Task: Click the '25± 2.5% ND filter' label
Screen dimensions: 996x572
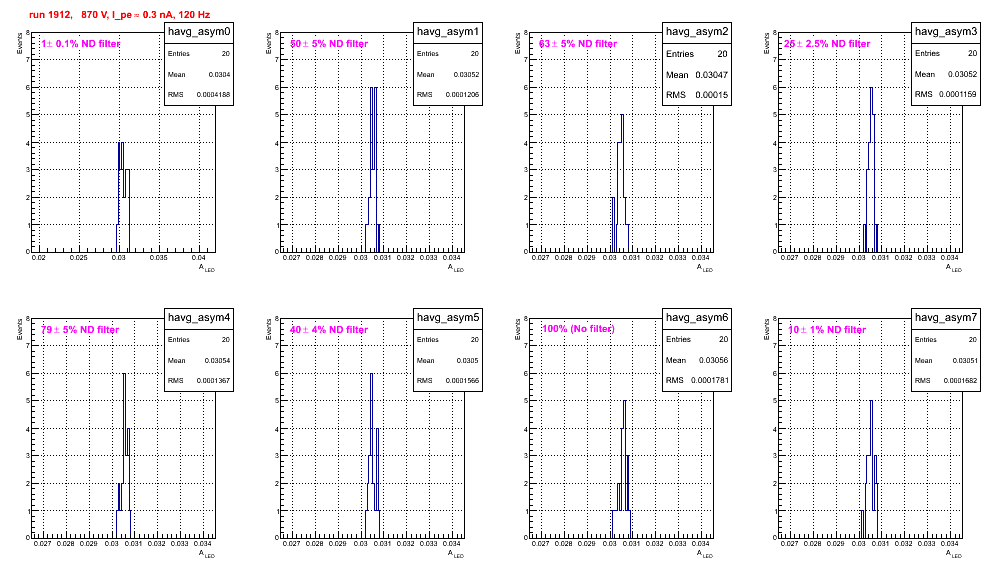Action: coord(827,44)
